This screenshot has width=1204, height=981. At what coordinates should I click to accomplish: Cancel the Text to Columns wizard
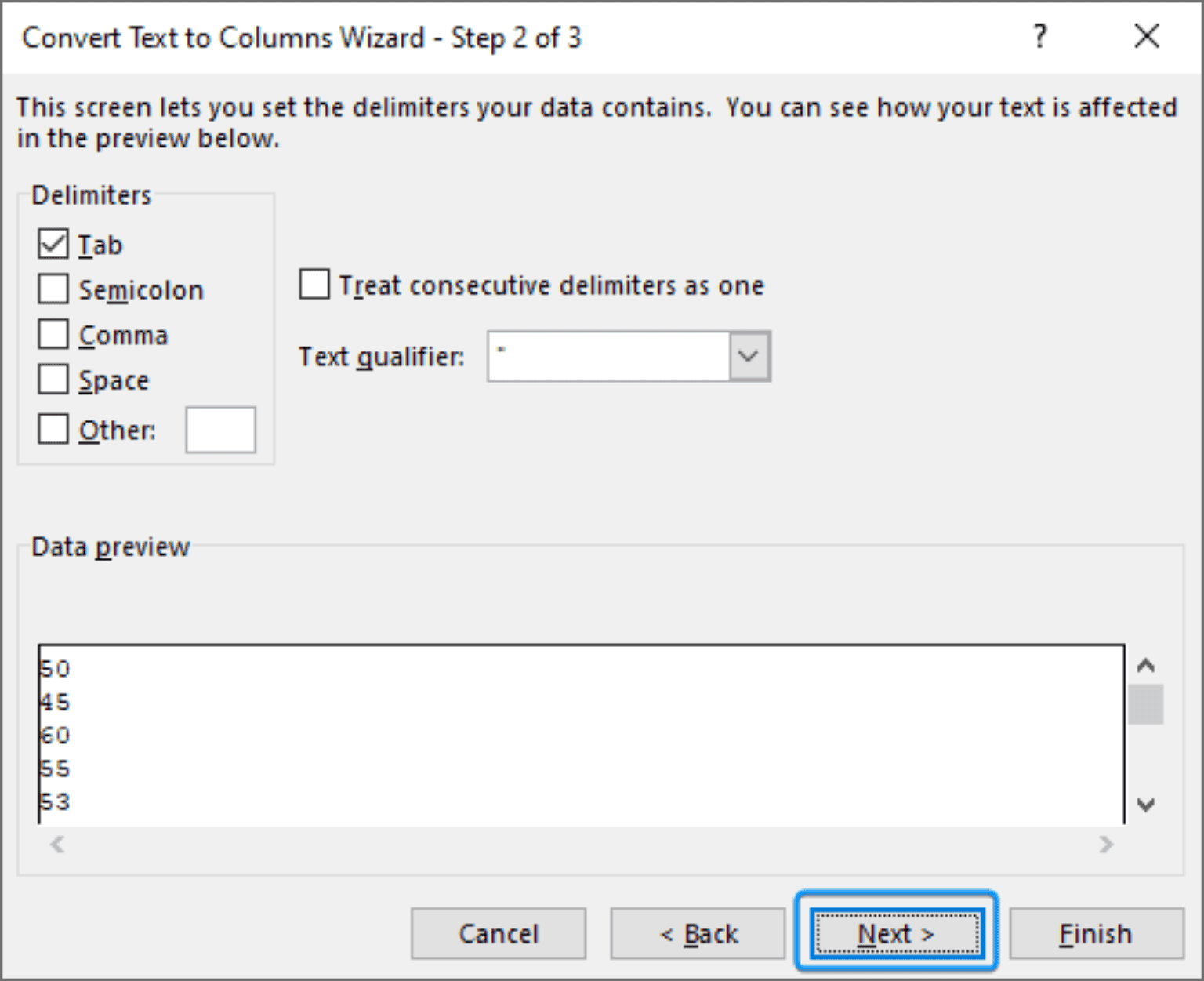pos(498,933)
